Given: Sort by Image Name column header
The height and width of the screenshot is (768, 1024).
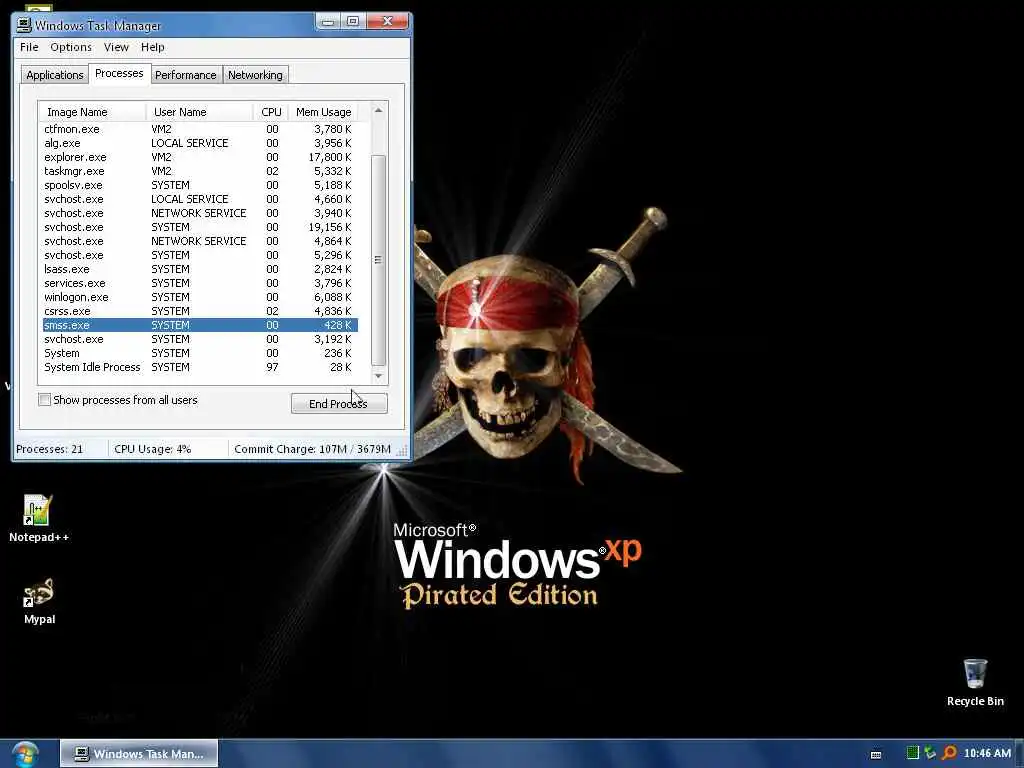Looking at the screenshot, I should (x=92, y=112).
